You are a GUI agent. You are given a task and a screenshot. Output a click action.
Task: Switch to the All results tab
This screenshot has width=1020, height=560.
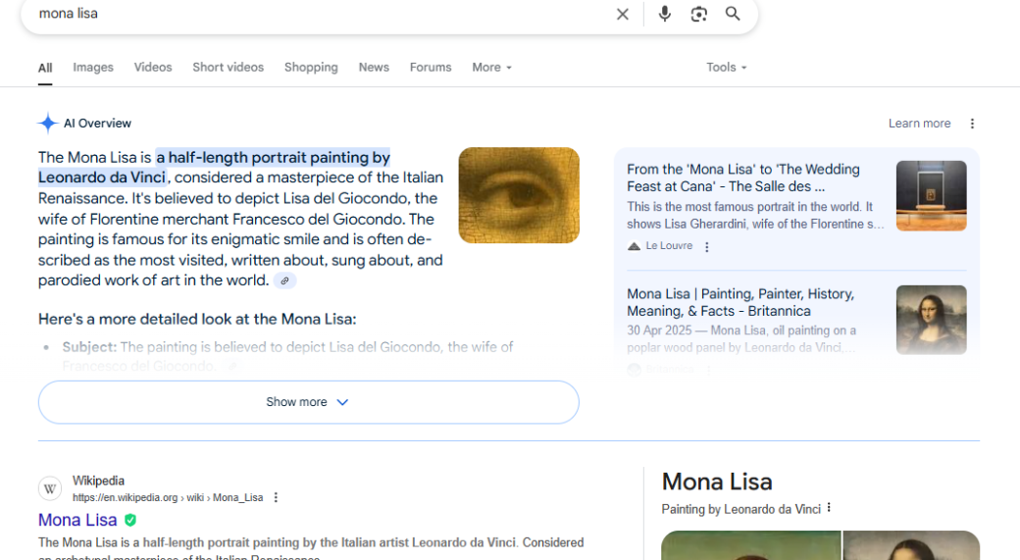(45, 68)
